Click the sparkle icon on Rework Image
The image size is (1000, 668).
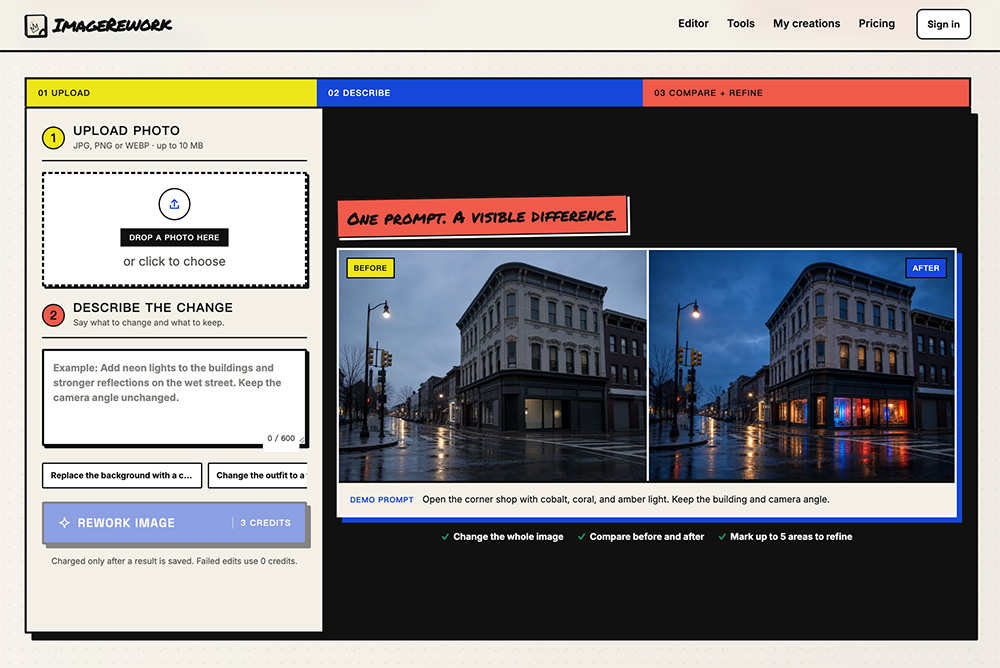coord(64,523)
